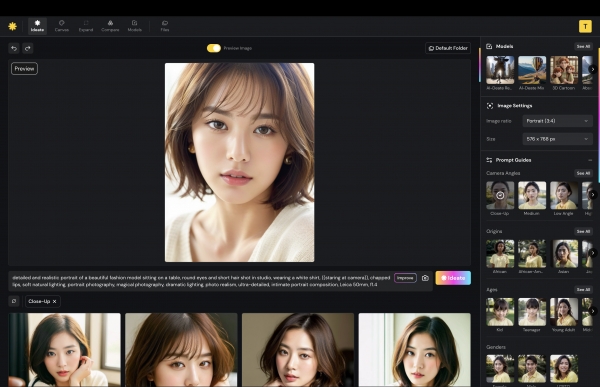Select the Asian origin thumbnail
This screenshot has height=387, width=600.
(564, 253)
